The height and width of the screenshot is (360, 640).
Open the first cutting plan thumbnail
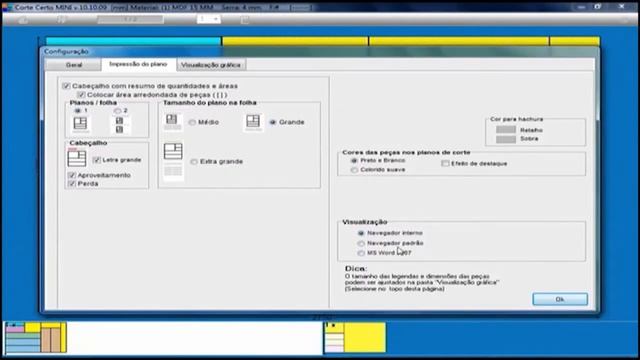pyautogui.click(x=36, y=337)
